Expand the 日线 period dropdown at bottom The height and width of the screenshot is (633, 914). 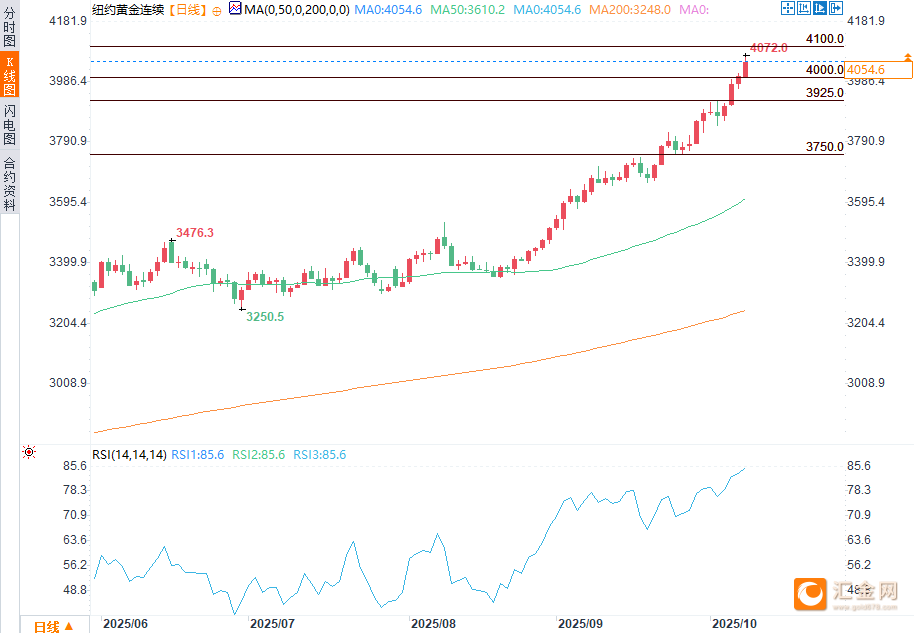click(53, 626)
